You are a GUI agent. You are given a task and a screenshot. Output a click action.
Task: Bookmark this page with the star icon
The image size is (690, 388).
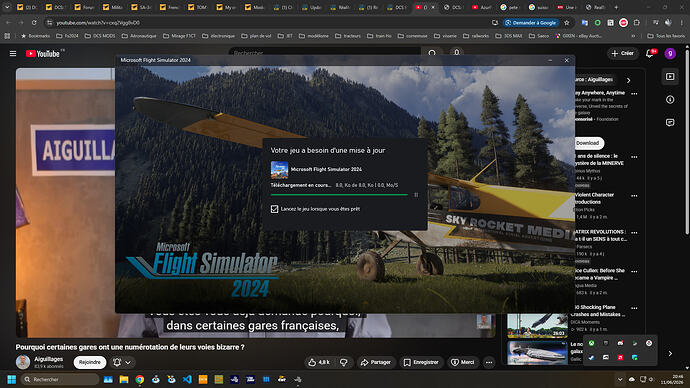coord(567,22)
